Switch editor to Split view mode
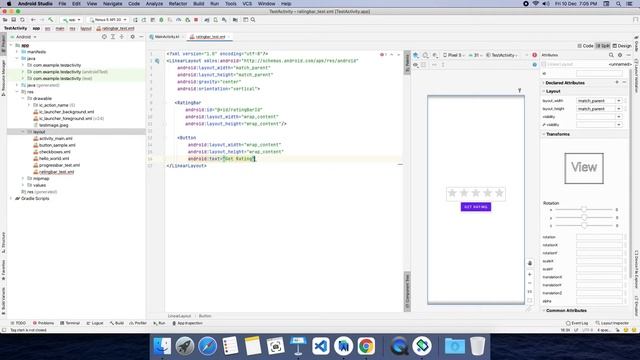This screenshot has height=360, width=640. (x=603, y=46)
